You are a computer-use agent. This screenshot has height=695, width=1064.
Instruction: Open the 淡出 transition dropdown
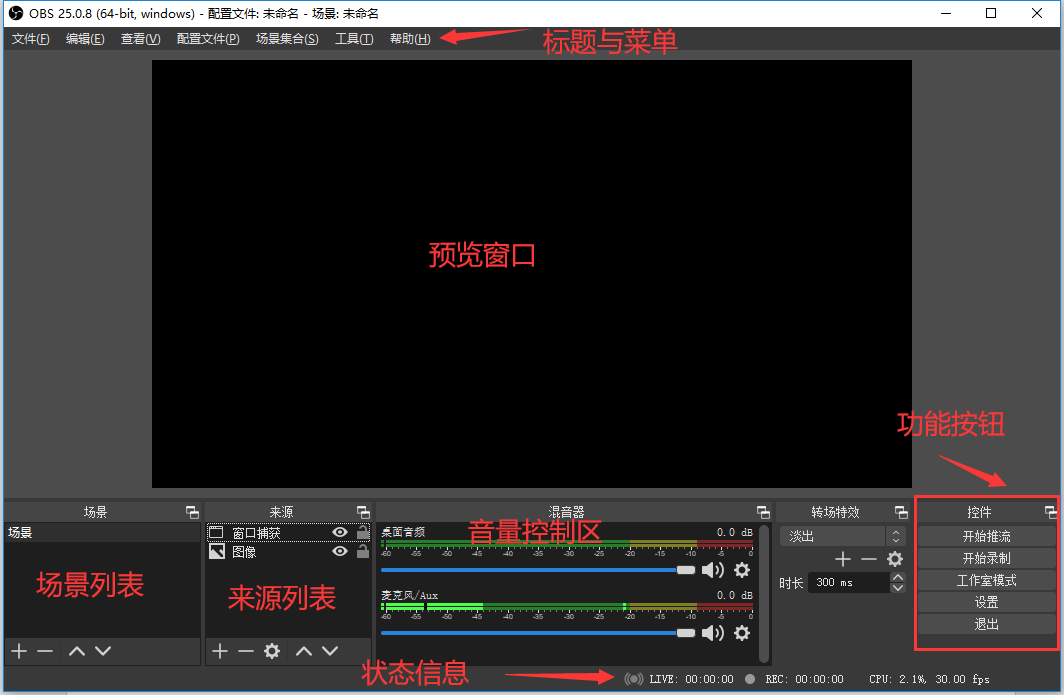tap(842, 537)
